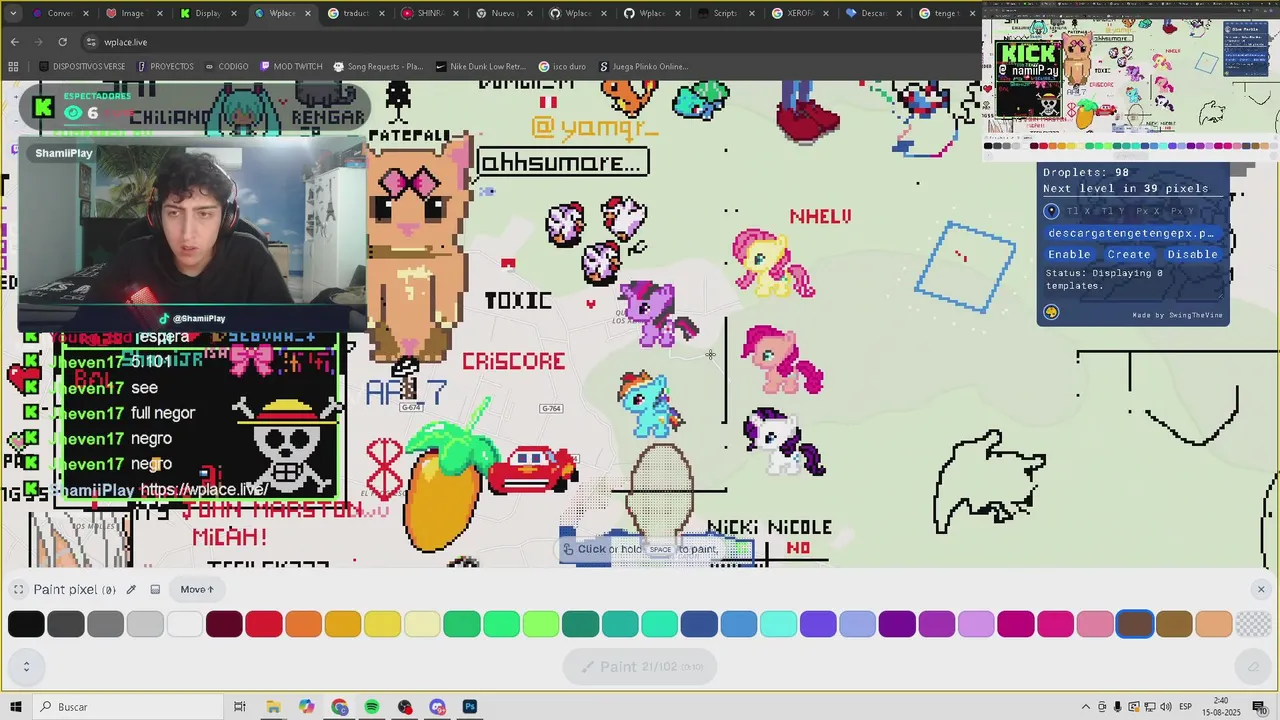
Task: Click the Tl X coordinate field
Action: (x=1079, y=211)
